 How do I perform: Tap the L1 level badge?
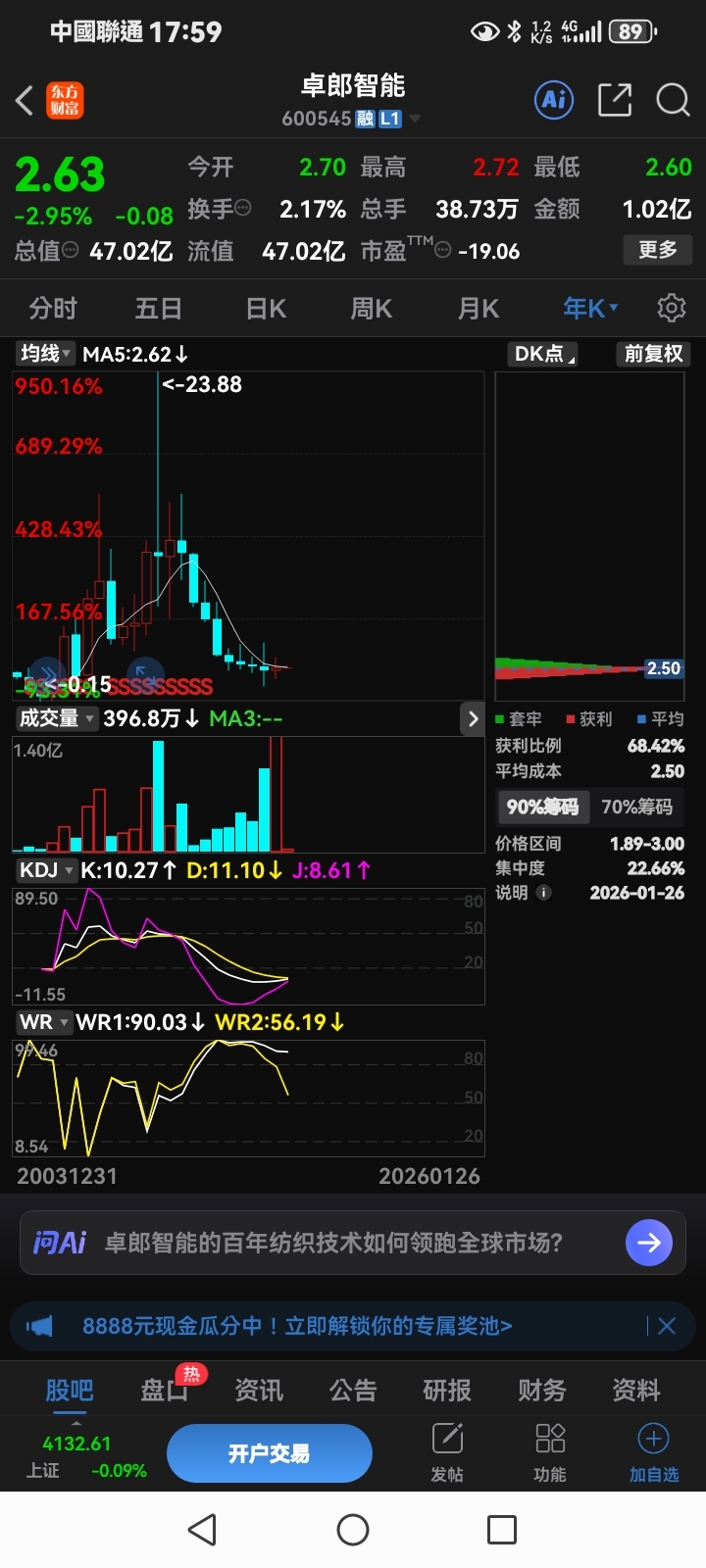pyautogui.click(x=390, y=119)
